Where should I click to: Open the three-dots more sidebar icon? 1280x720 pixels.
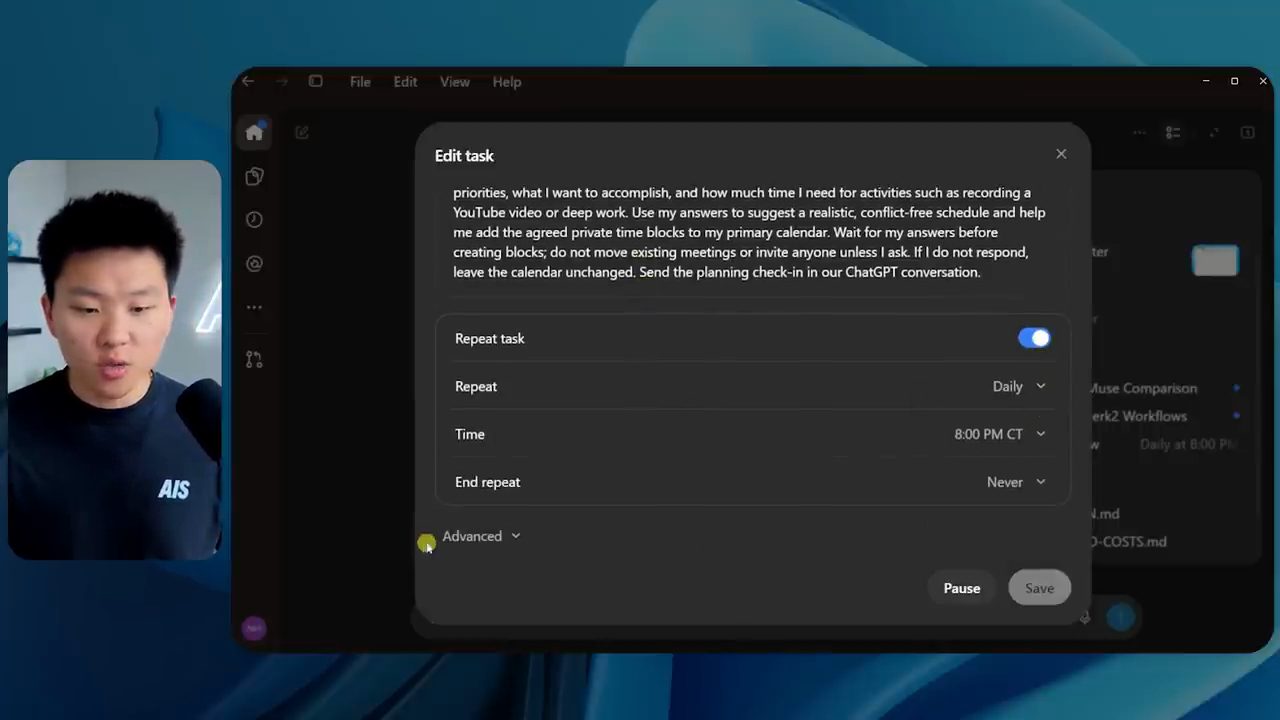pos(254,308)
